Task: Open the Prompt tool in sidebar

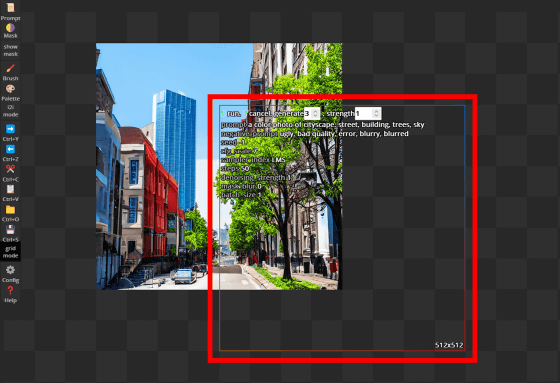Action: tap(10, 11)
